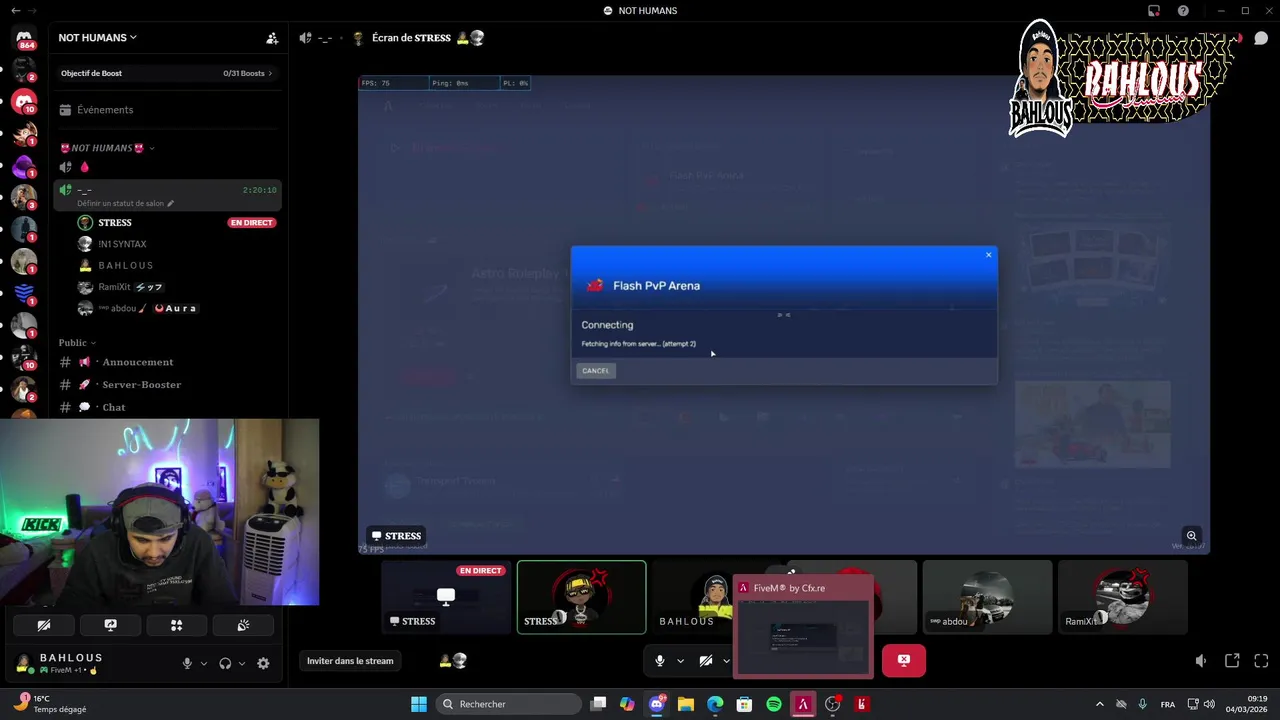Select user !N1 SYNTAX in voice list
Image resolution: width=1280 pixels, height=720 pixels.
[x=123, y=244]
